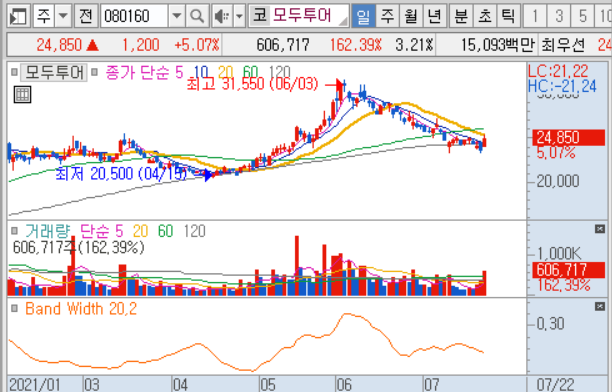The image size is (612, 392).
Task: Toggle the Band Width indicator marker
Action: pos(14,309)
